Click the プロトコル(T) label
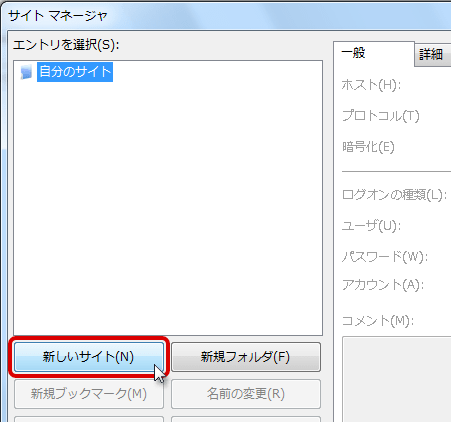Screen dimensions: 451x422 point(381,116)
